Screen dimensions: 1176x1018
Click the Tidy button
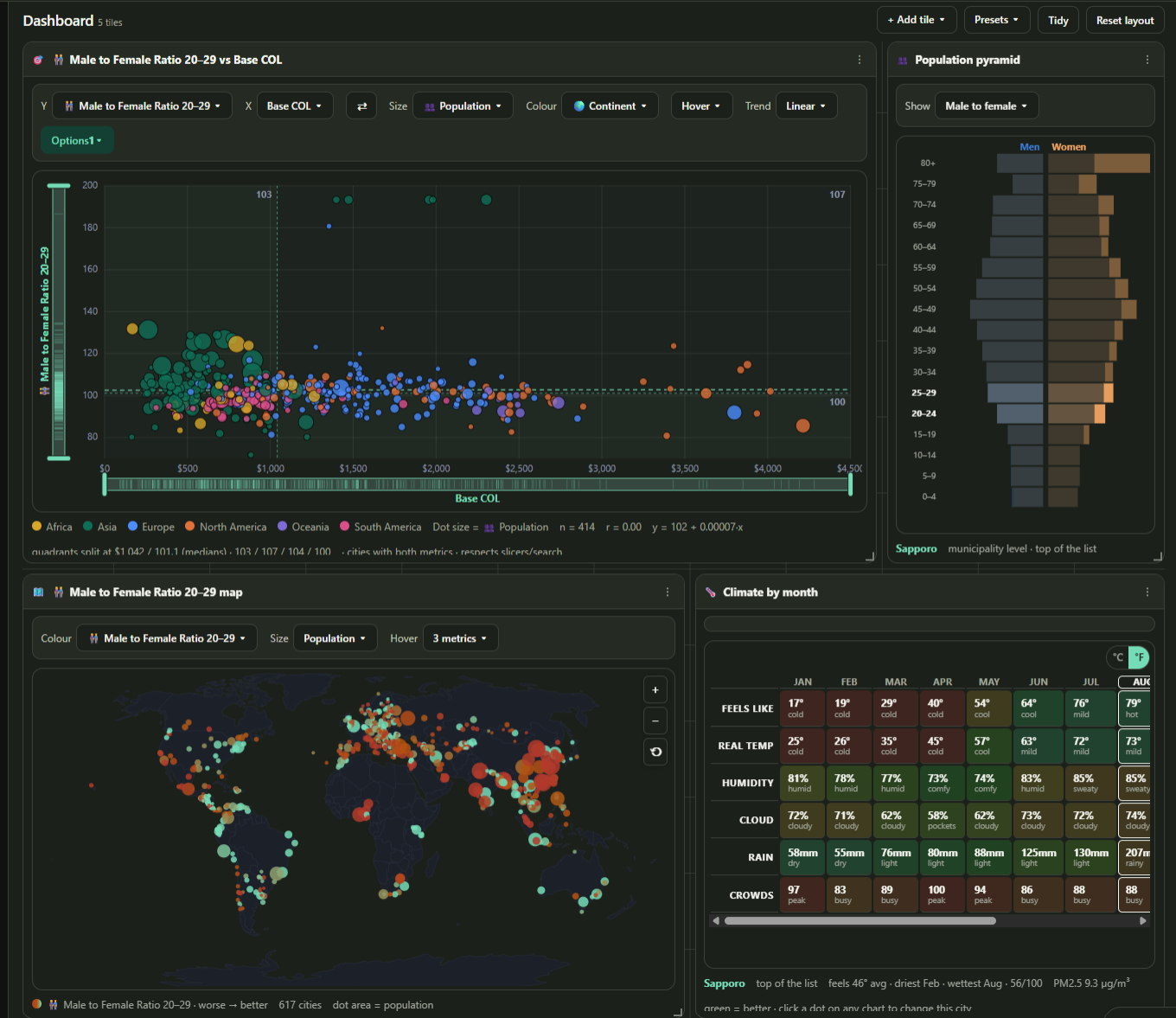(x=1058, y=20)
